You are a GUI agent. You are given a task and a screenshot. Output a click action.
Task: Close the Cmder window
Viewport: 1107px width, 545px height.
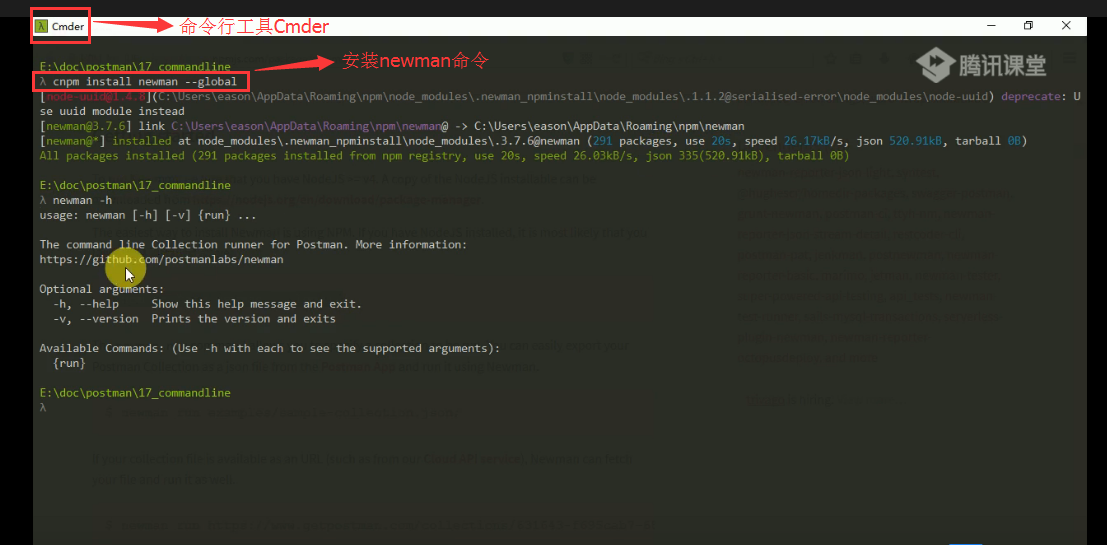click(x=1066, y=25)
